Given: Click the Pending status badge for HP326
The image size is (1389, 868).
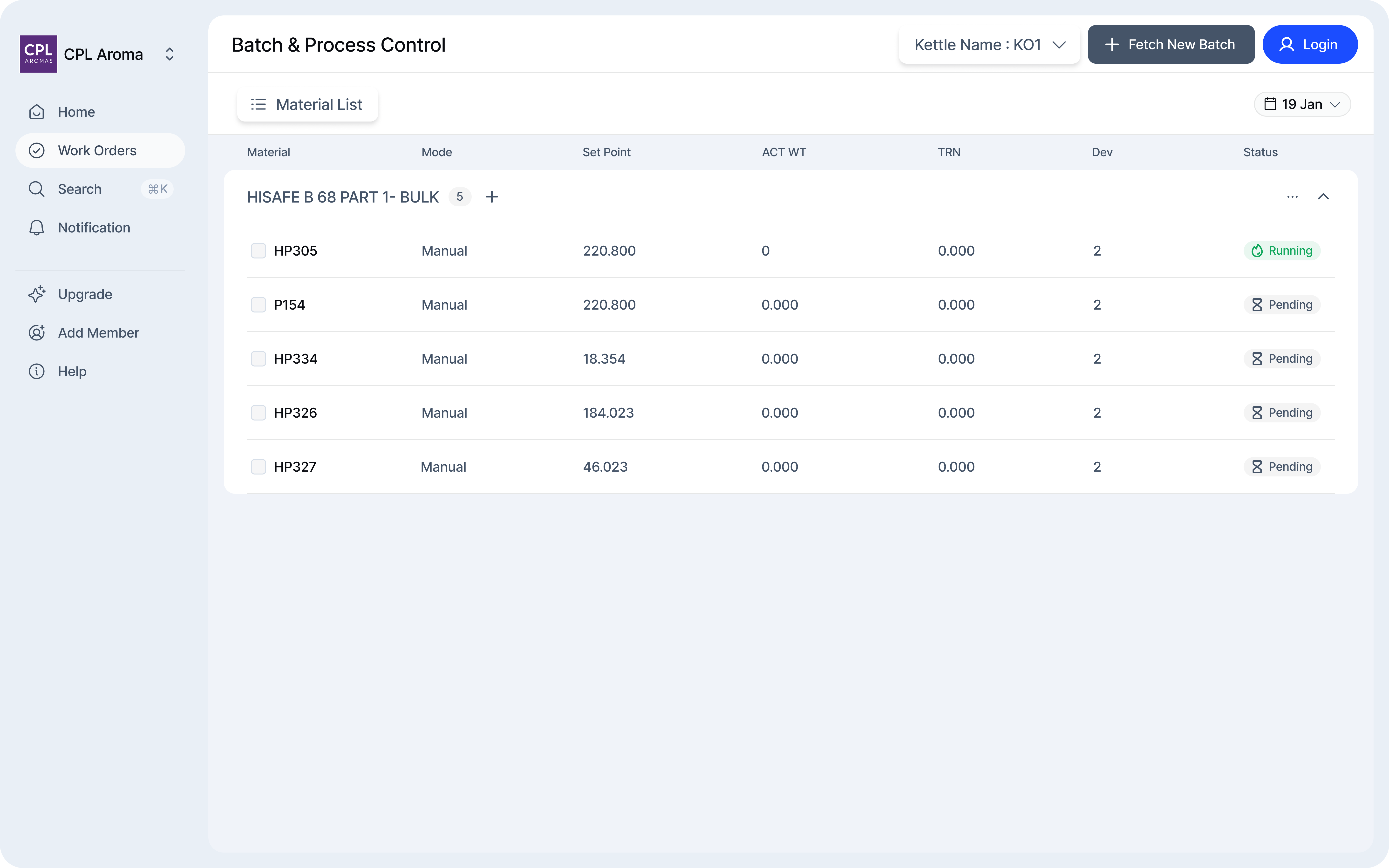Looking at the screenshot, I should tap(1282, 413).
